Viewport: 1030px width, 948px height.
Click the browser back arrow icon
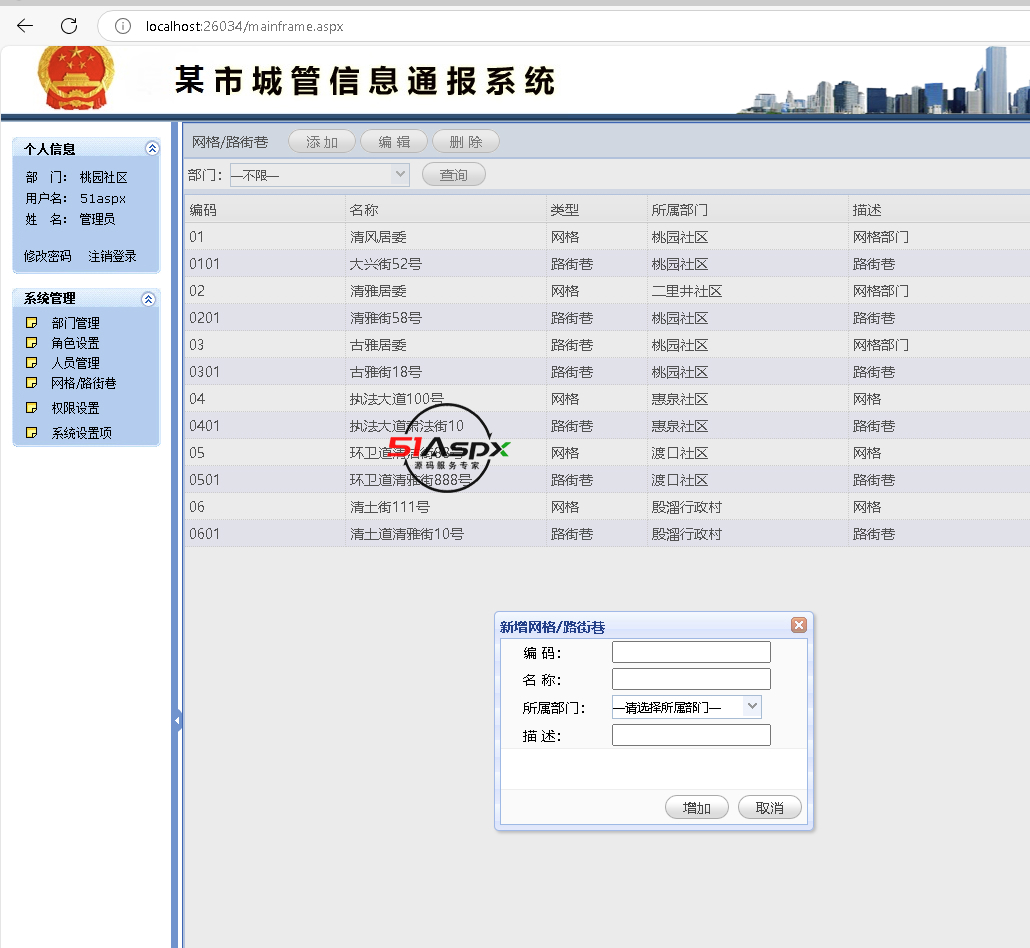click(x=25, y=26)
